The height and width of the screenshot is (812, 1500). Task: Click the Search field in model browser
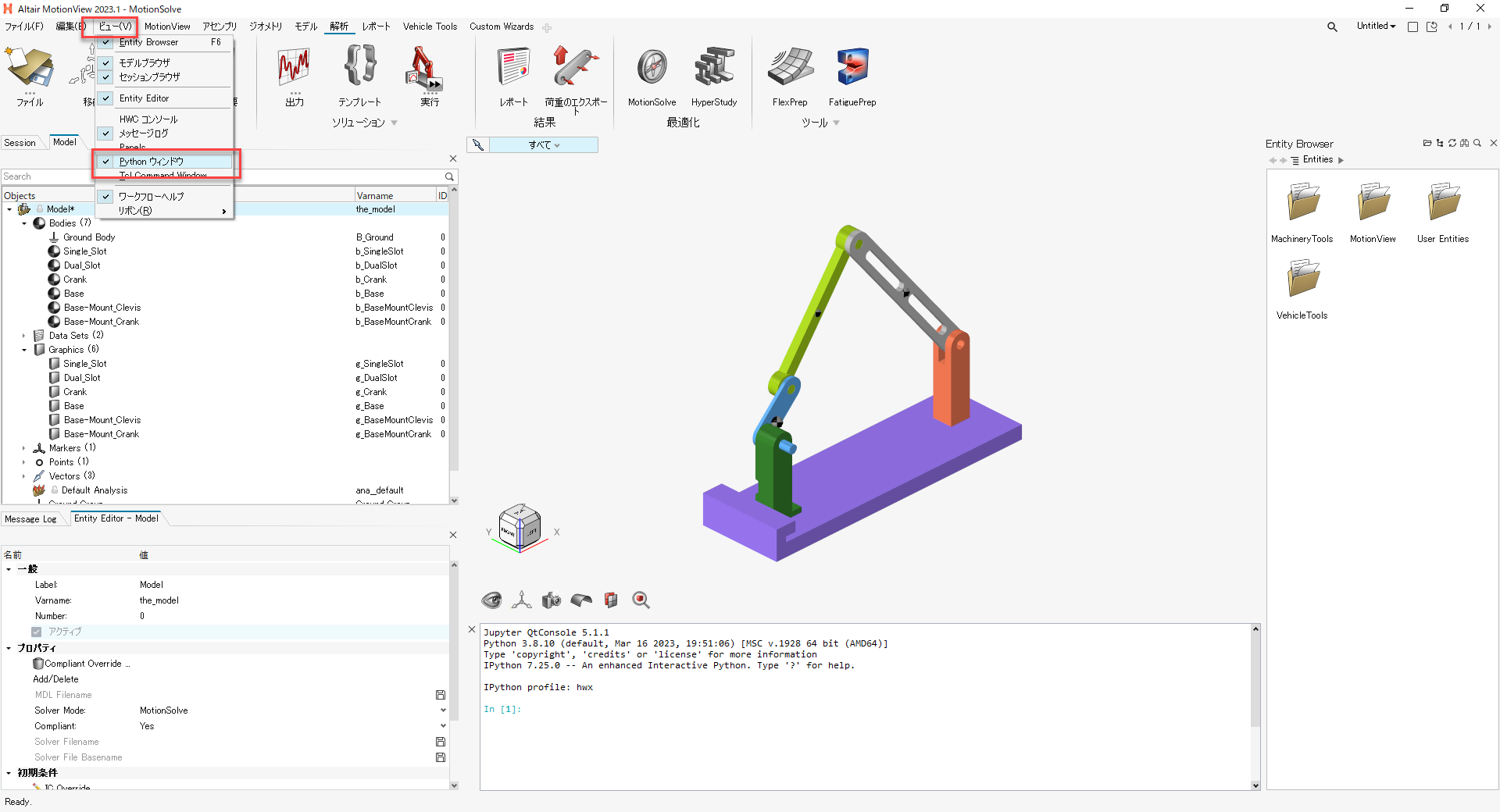(x=221, y=176)
